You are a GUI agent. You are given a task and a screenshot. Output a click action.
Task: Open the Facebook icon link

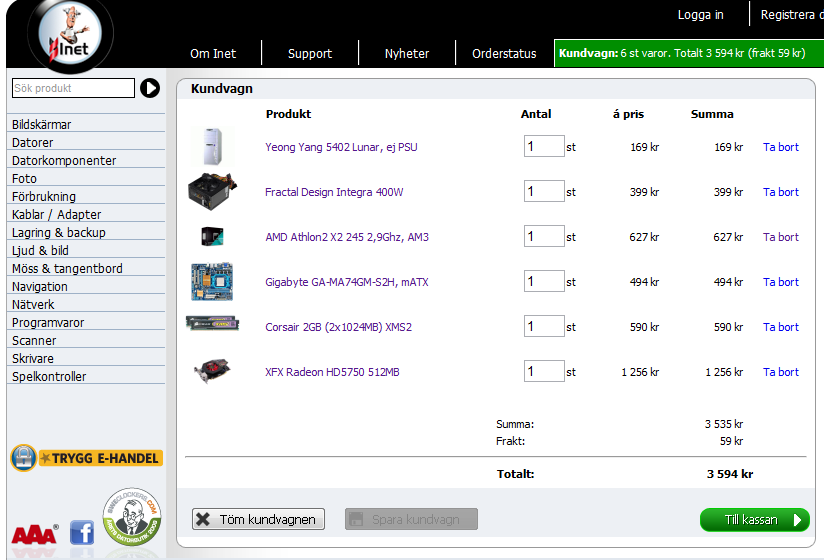pos(82,532)
